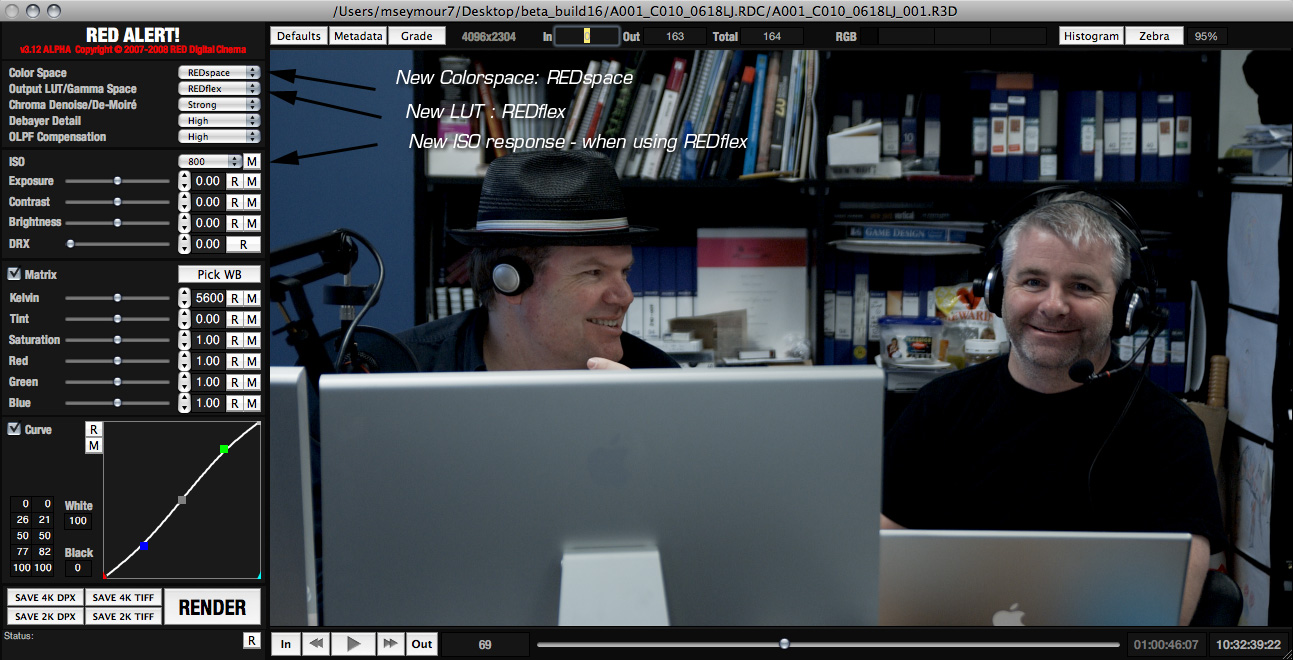This screenshot has width=1293, height=660.
Task: Set the In point in the transport bar
Action: tap(286, 644)
